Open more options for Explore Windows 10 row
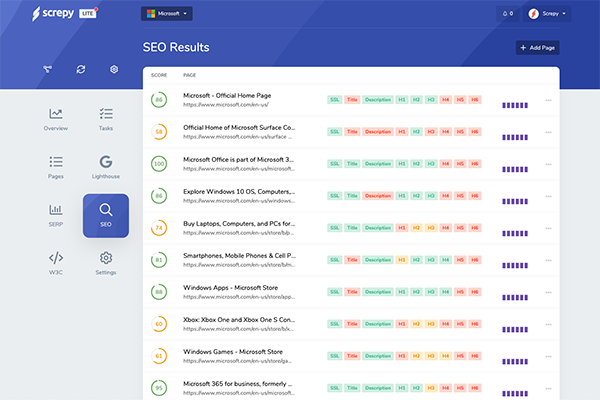 tap(548, 196)
